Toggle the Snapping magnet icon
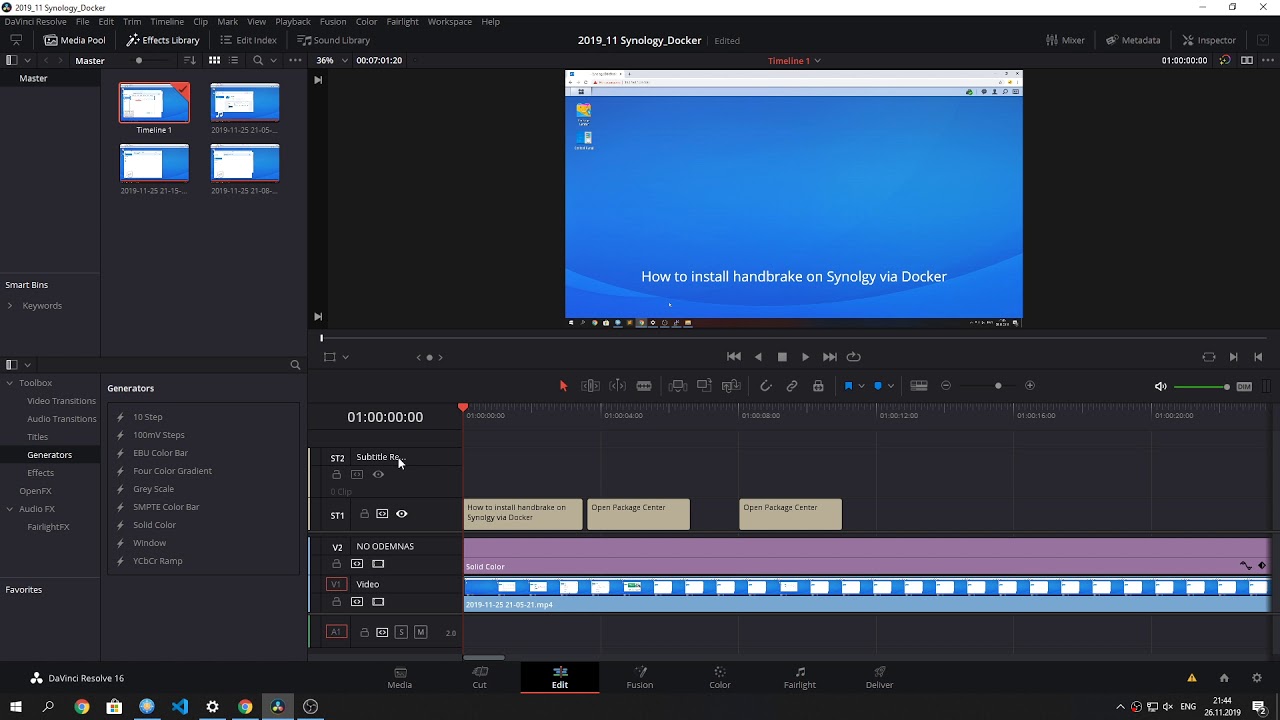Viewport: 1280px width, 720px height. (766, 386)
